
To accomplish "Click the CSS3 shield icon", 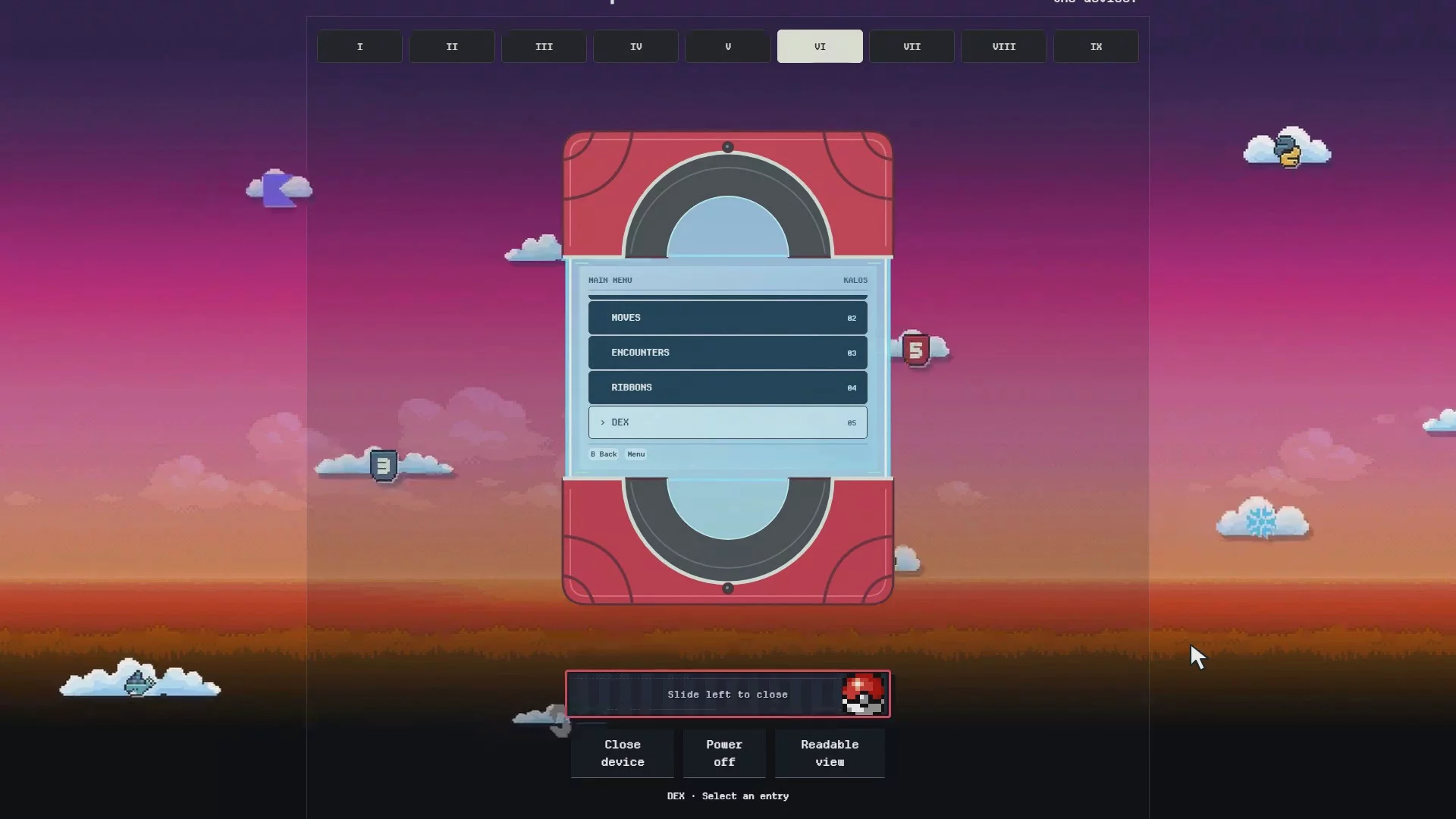I will (384, 465).
